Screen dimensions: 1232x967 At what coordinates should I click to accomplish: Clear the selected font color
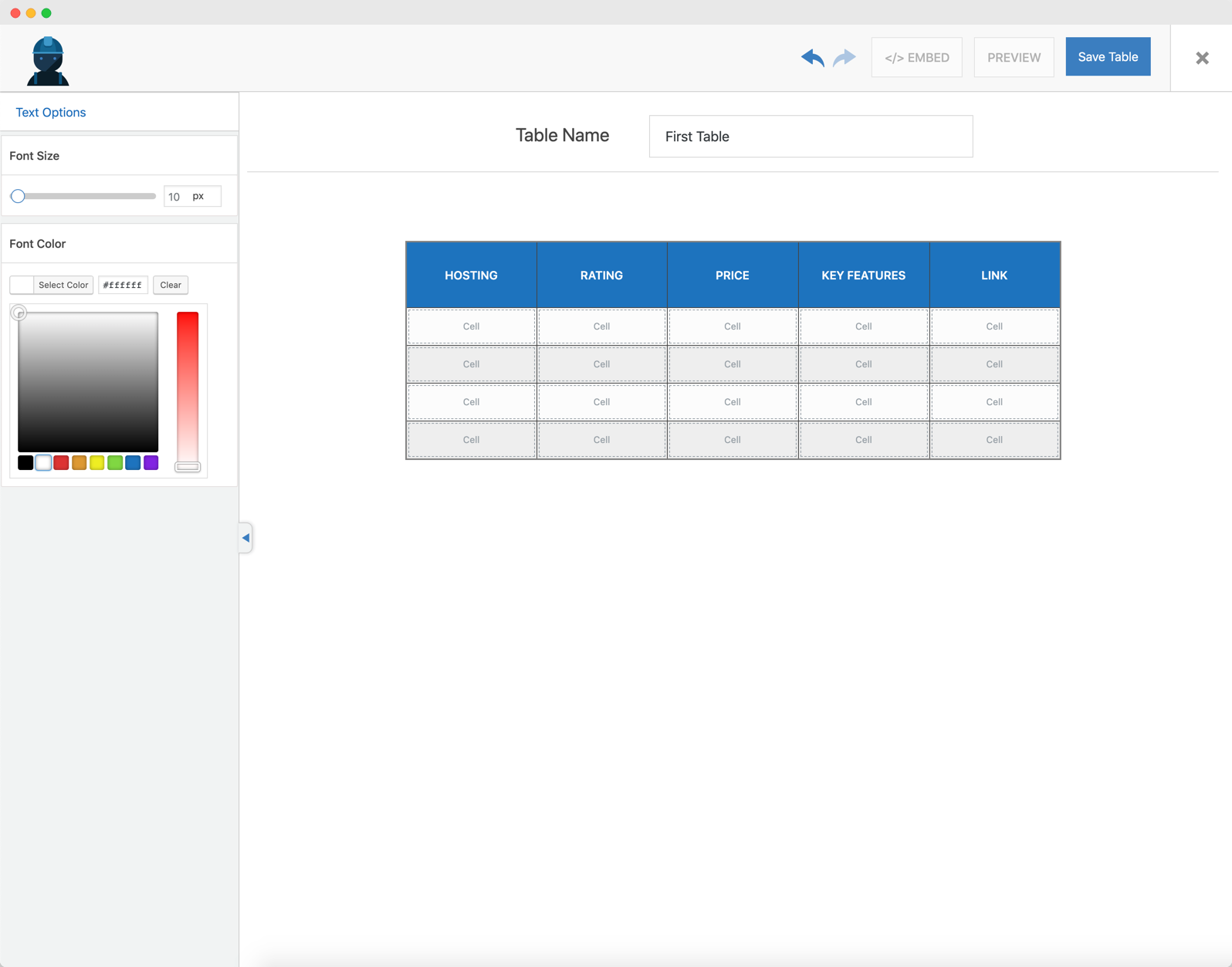171,286
